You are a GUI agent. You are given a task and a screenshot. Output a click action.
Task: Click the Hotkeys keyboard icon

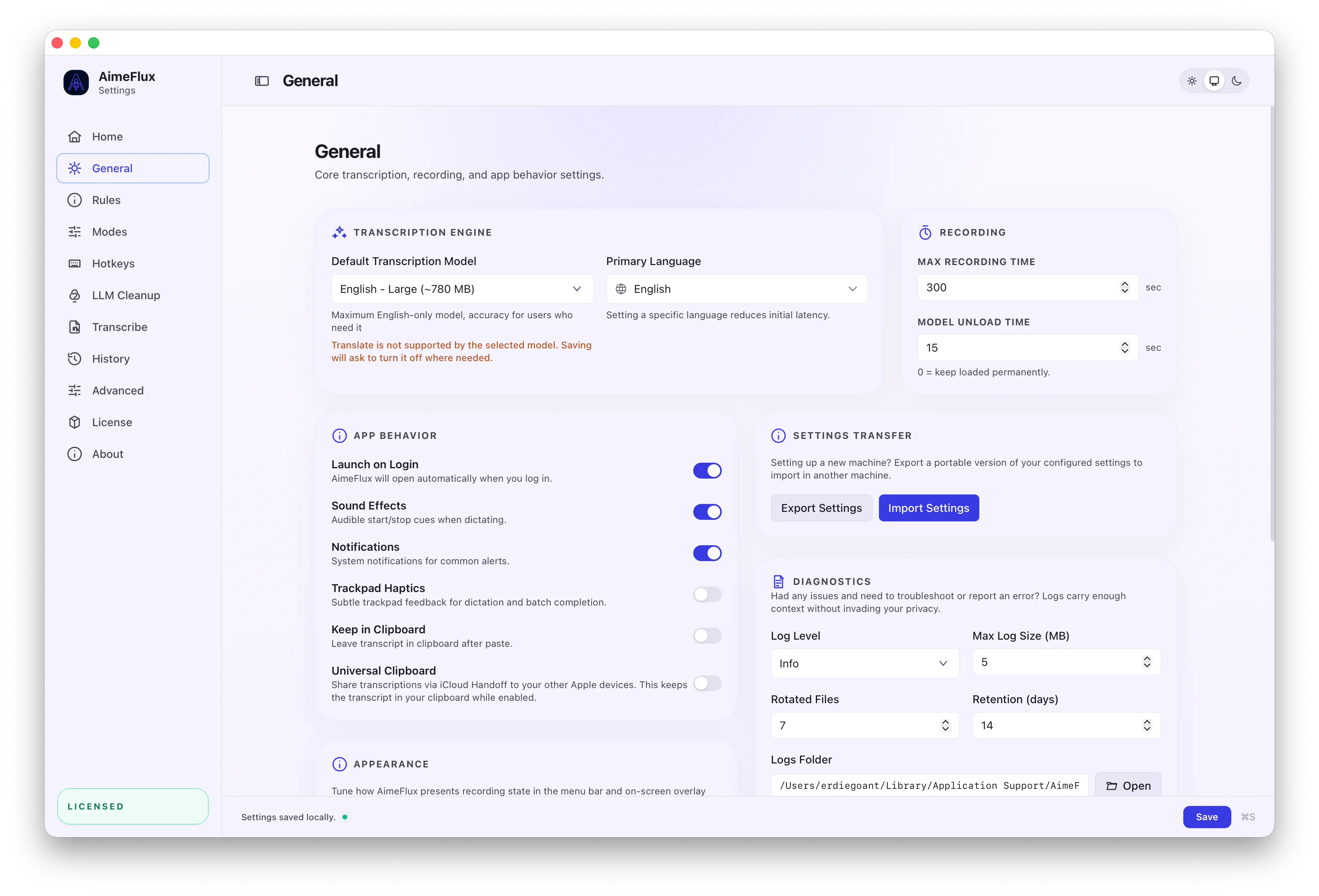(x=74, y=264)
